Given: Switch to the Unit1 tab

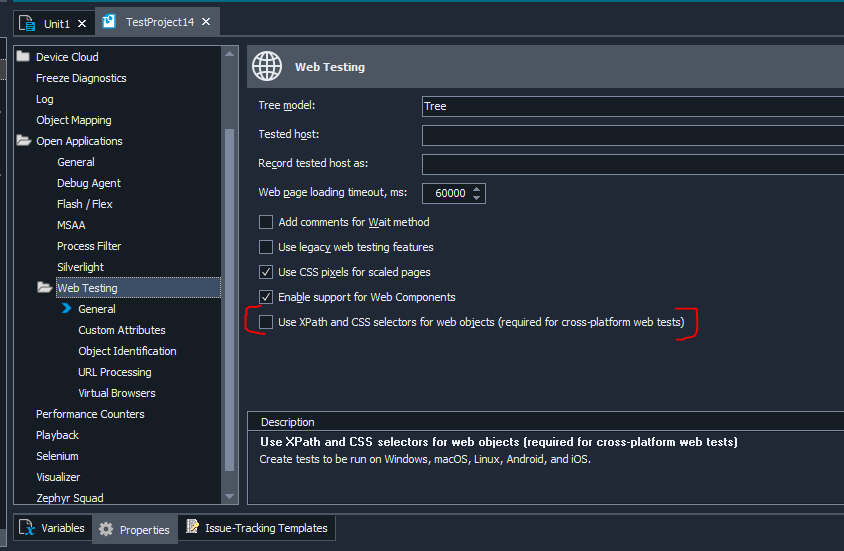Looking at the screenshot, I should click(54, 24).
